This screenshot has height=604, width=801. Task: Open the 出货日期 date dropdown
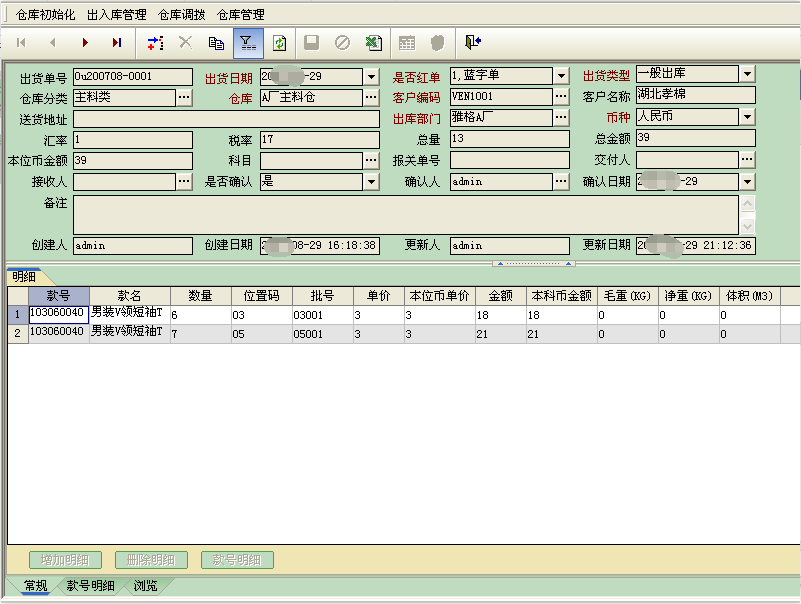[372, 76]
